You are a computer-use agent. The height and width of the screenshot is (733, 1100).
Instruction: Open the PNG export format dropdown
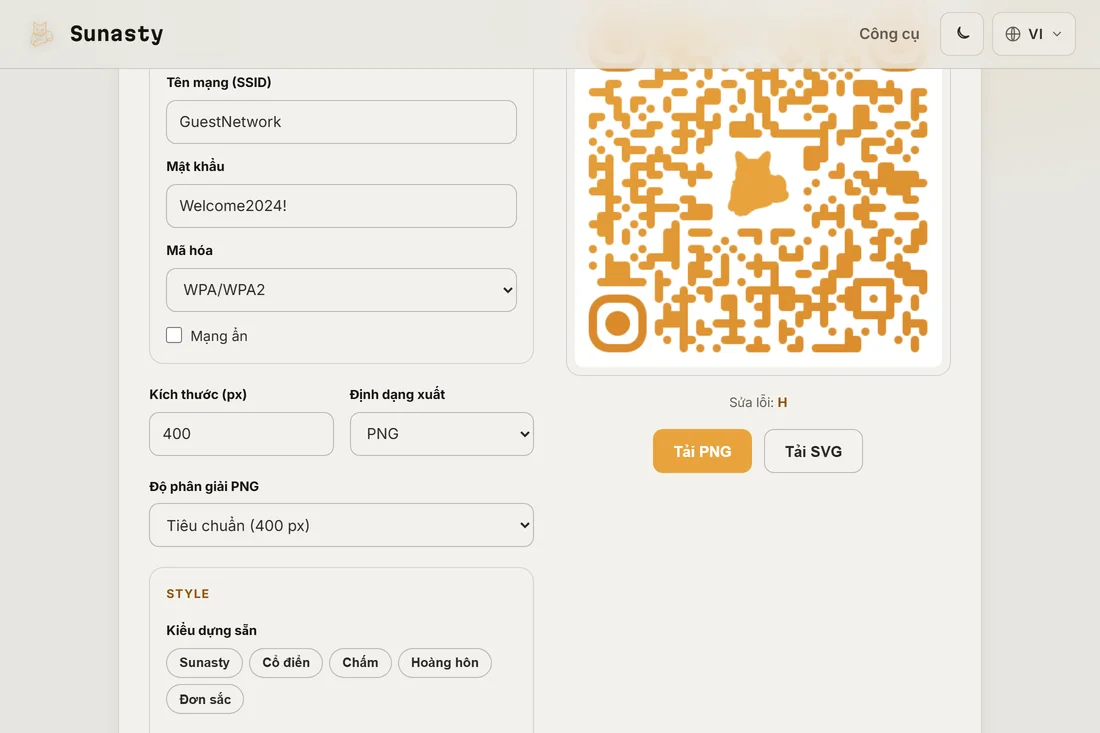(x=441, y=434)
